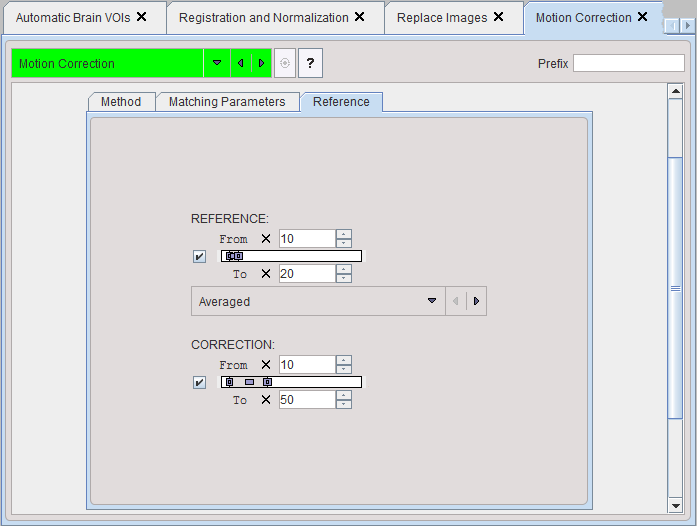Screen dimensions: 697x526
Task: Decrease the CORRECTION From value
Action: (344, 369)
